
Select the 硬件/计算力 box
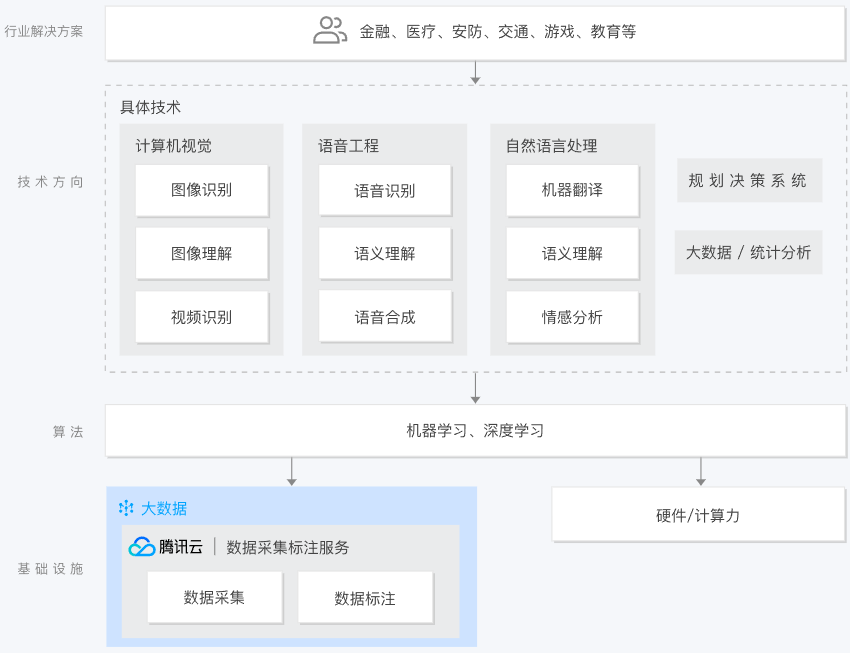(x=698, y=515)
